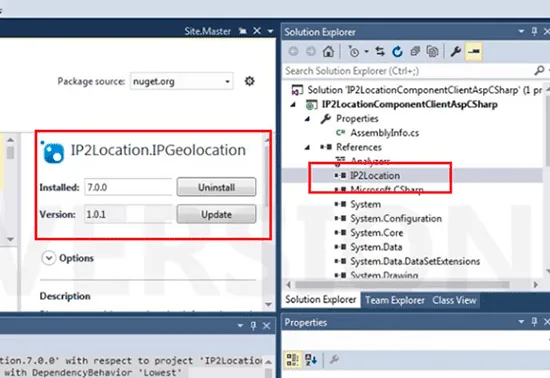Image resolution: width=550 pixels, height=378 pixels.
Task: Click the Home icon in Solution Explorer toolbar
Action: click(x=328, y=52)
